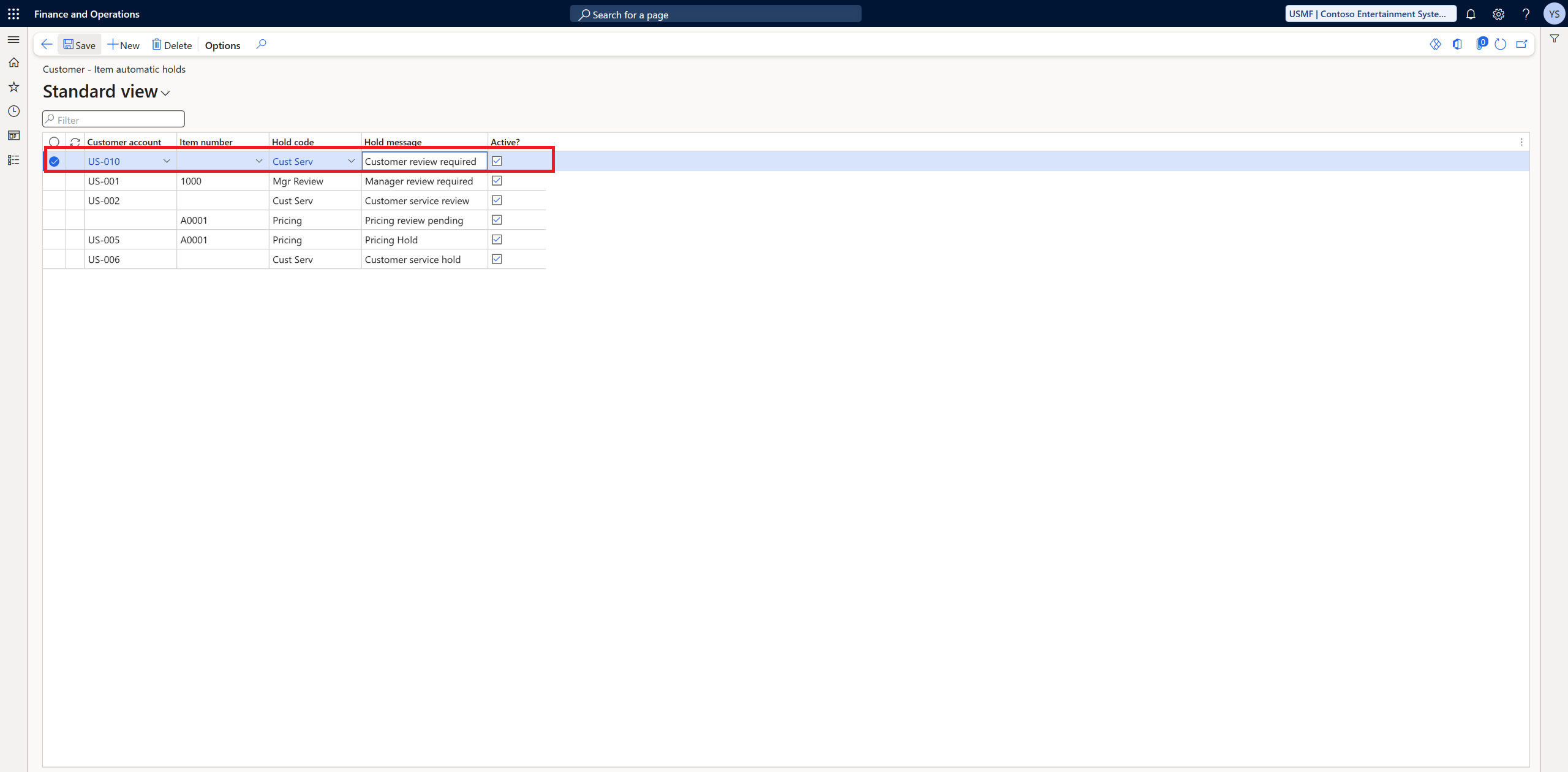
Task: Expand the Customer account dropdown for US-010
Action: tap(166, 161)
